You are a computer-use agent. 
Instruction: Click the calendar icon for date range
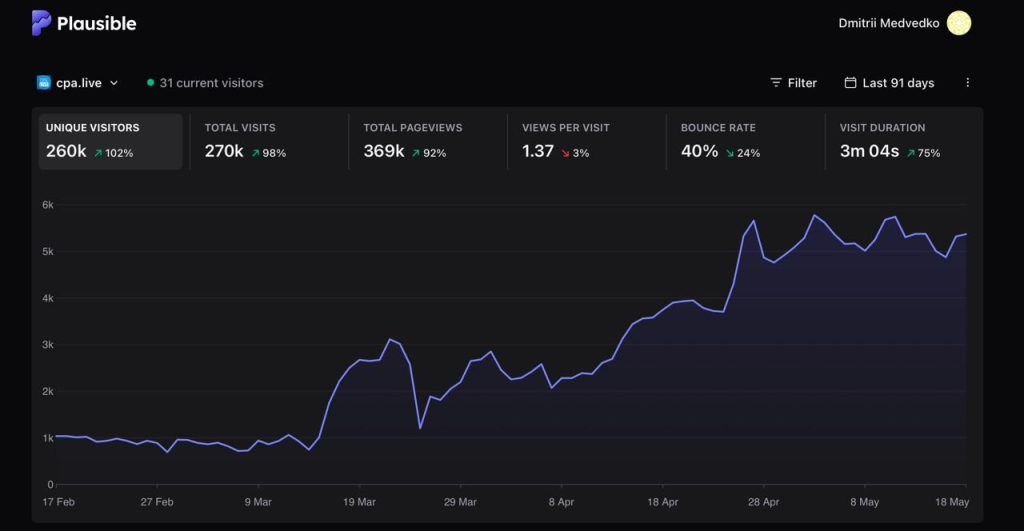pos(850,82)
